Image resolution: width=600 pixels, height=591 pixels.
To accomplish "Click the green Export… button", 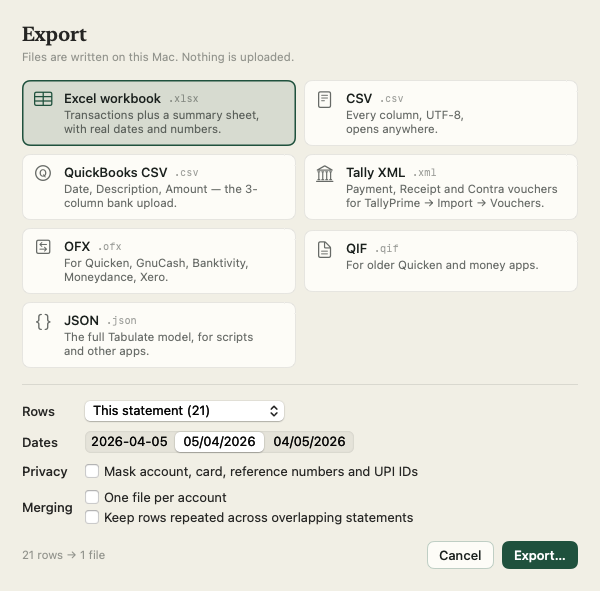I will click(x=540, y=555).
